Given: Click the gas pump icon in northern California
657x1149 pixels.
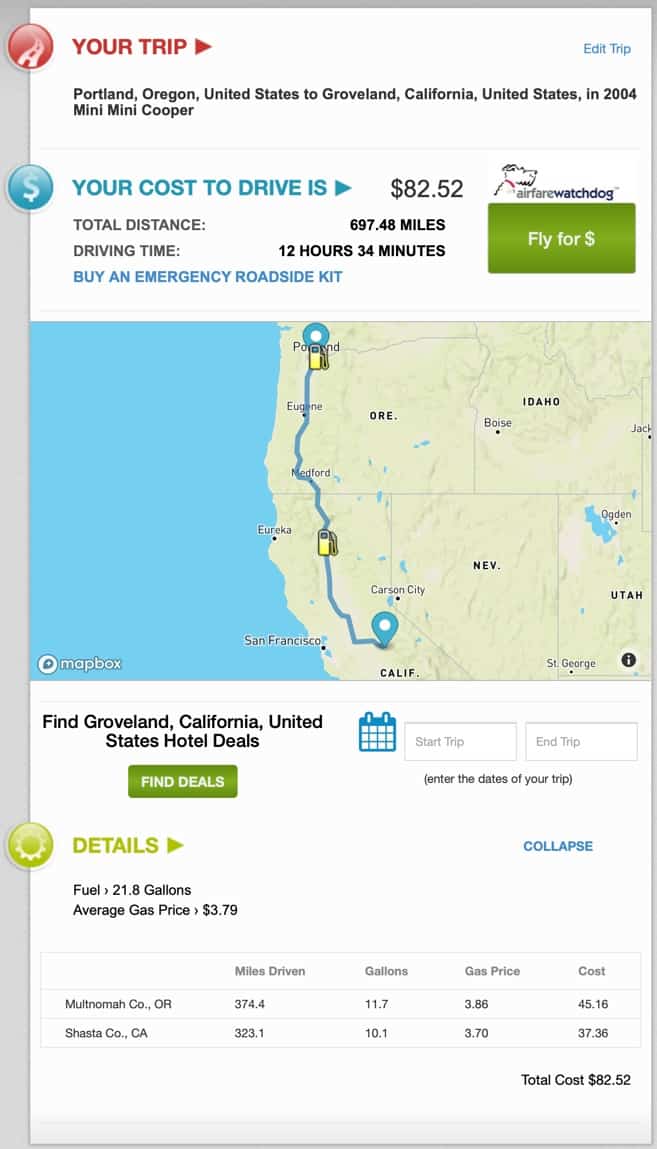Looking at the screenshot, I should 327,543.
